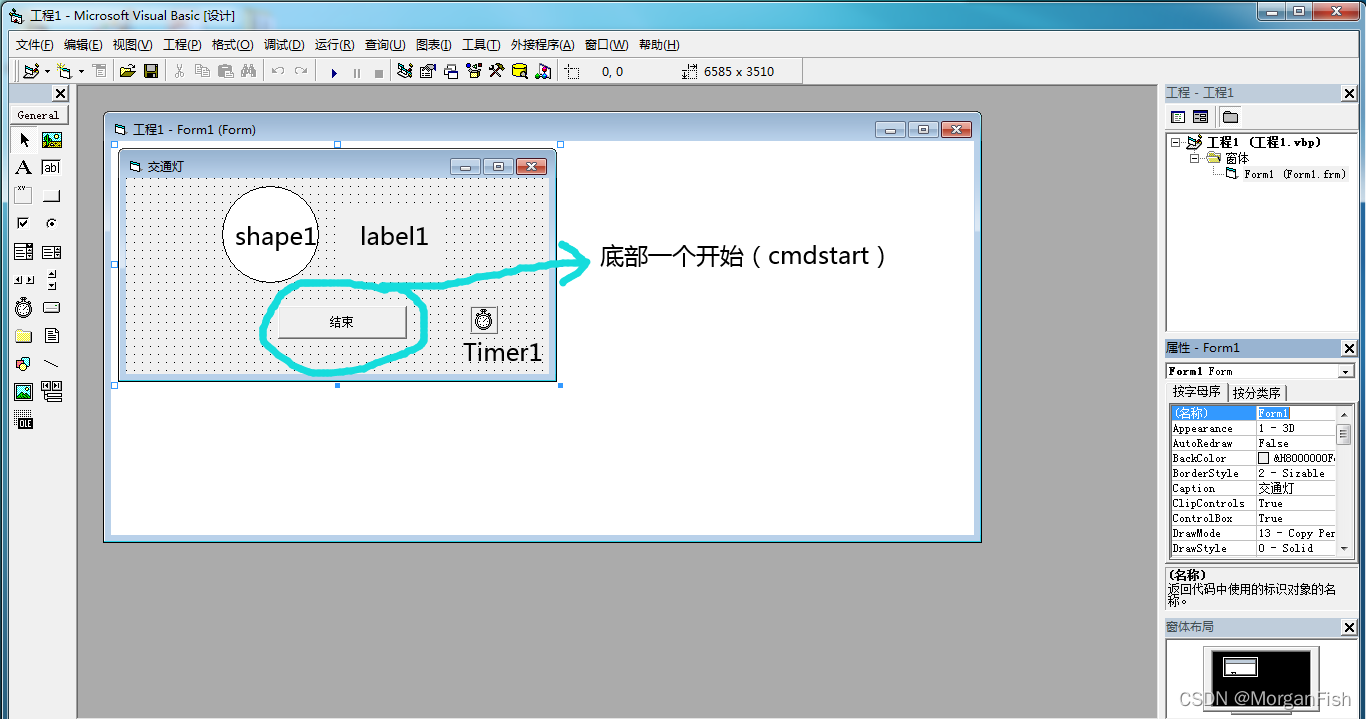The height and width of the screenshot is (719, 1366).
Task: Select the DriveListBox control tool
Action: (x=52, y=307)
